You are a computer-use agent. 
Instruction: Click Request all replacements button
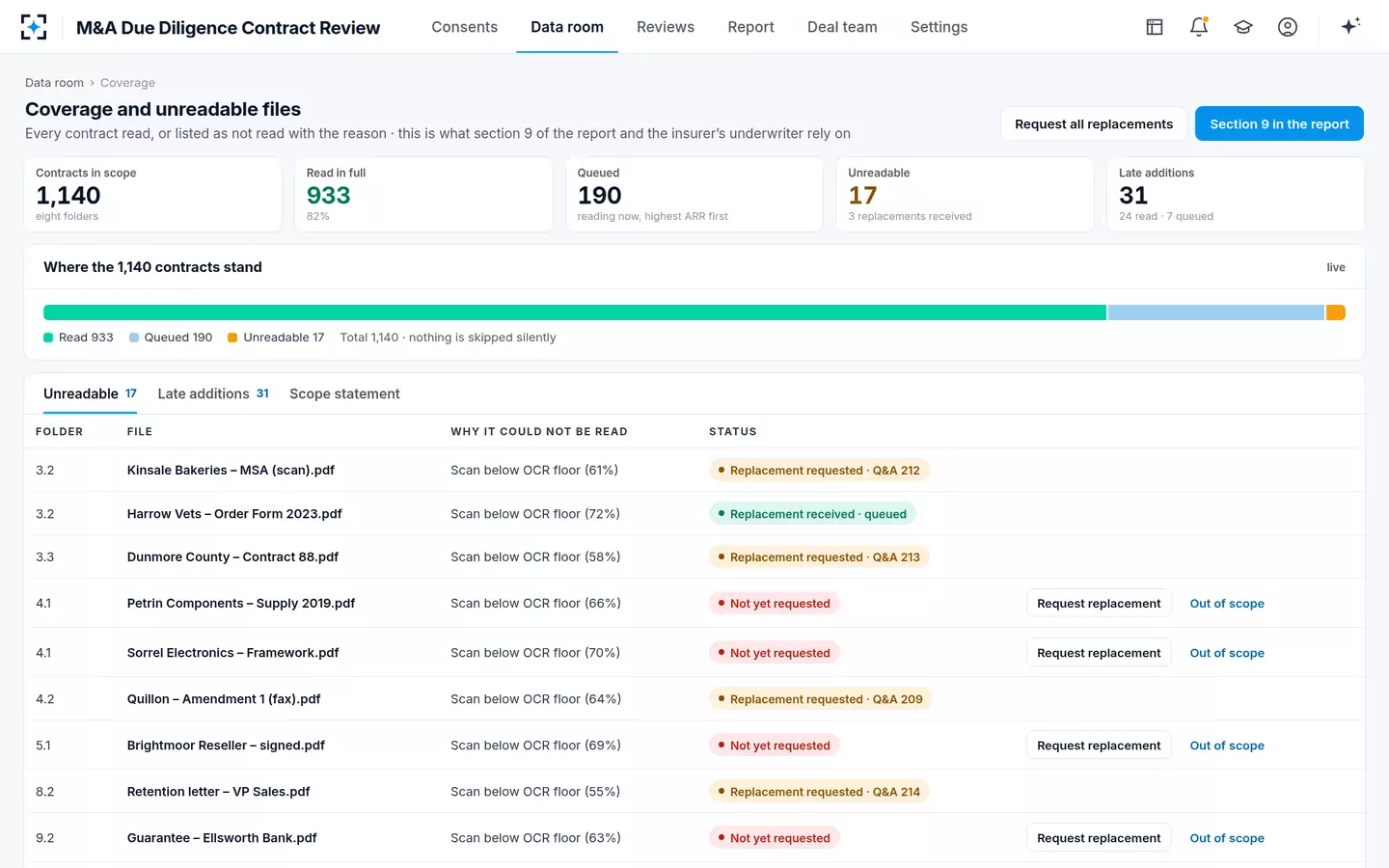point(1094,123)
